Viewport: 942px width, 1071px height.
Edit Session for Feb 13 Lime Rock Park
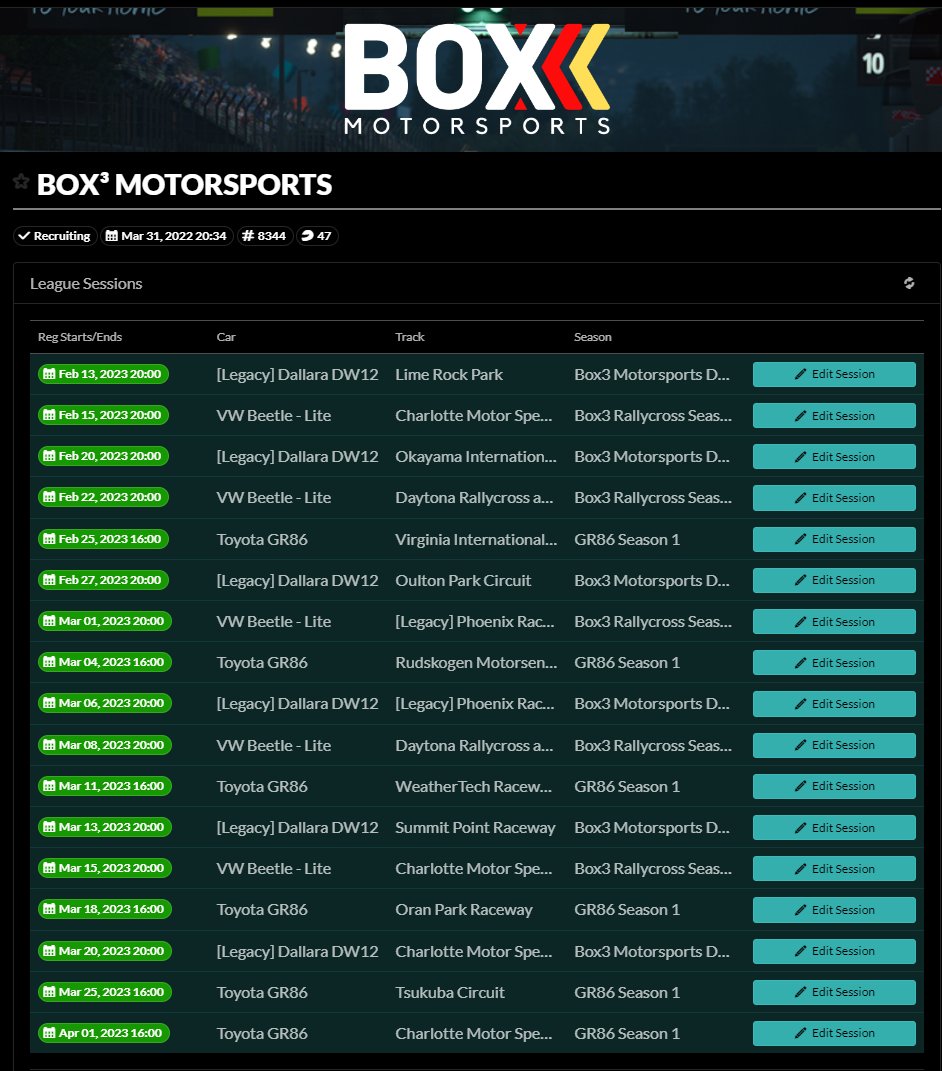[x=834, y=374]
